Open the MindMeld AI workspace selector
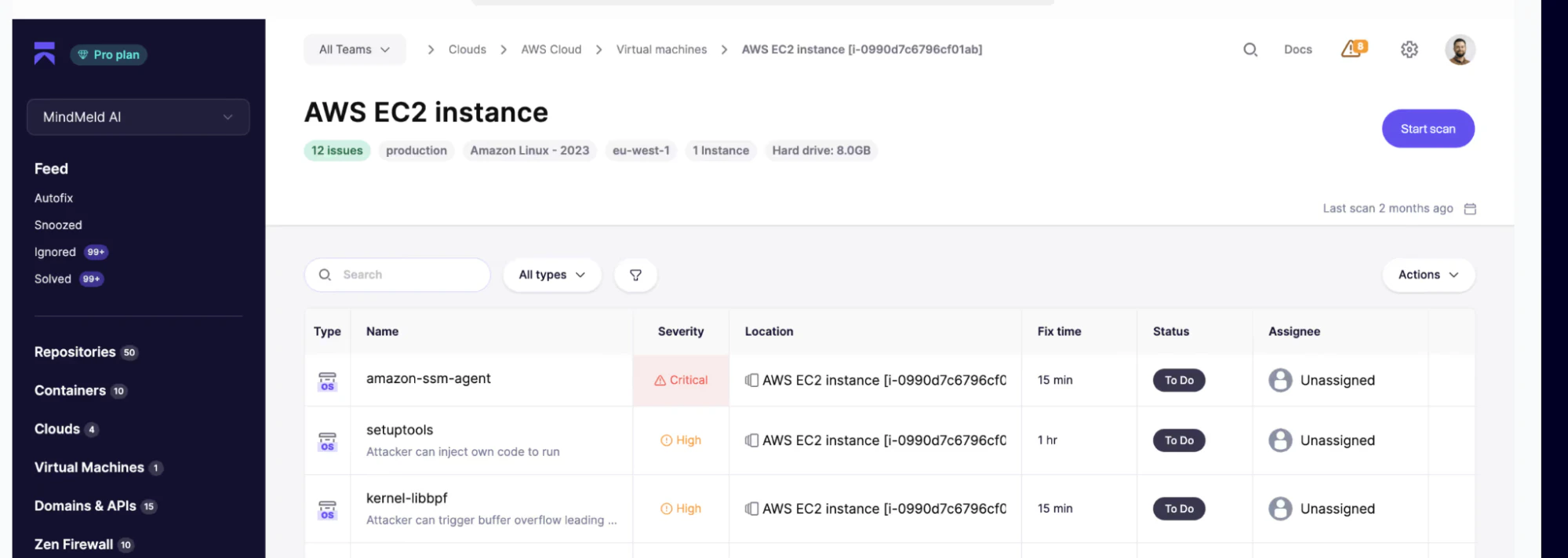Viewport: 1568px width, 558px height. click(138, 117)
